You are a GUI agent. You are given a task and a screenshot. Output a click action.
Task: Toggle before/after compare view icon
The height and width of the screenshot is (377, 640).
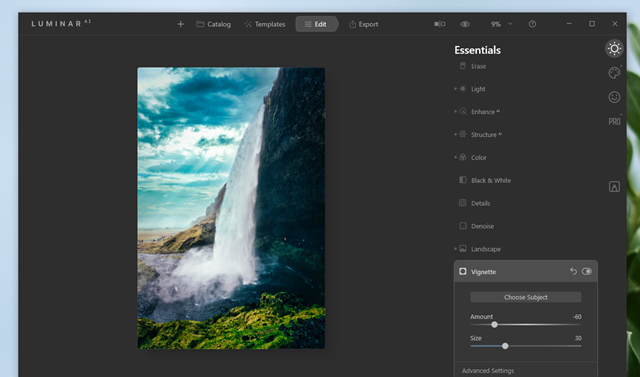(440, 24)
